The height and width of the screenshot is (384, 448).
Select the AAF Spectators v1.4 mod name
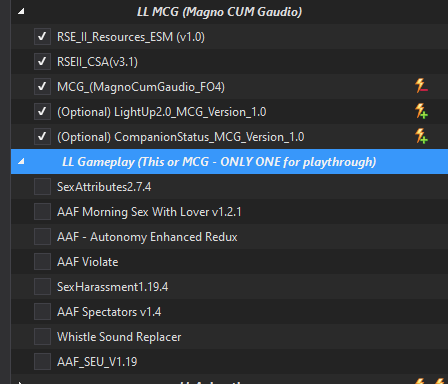pyautogui.click(x=109, y=312)
